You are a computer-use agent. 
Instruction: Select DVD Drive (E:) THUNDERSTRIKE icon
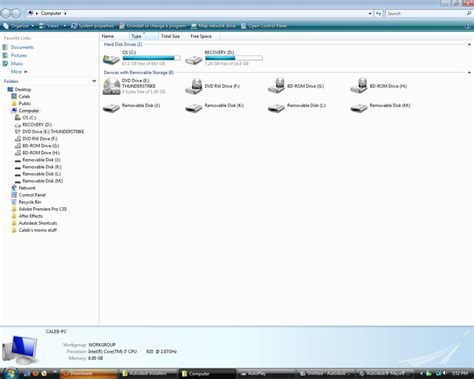coord(111,86)
